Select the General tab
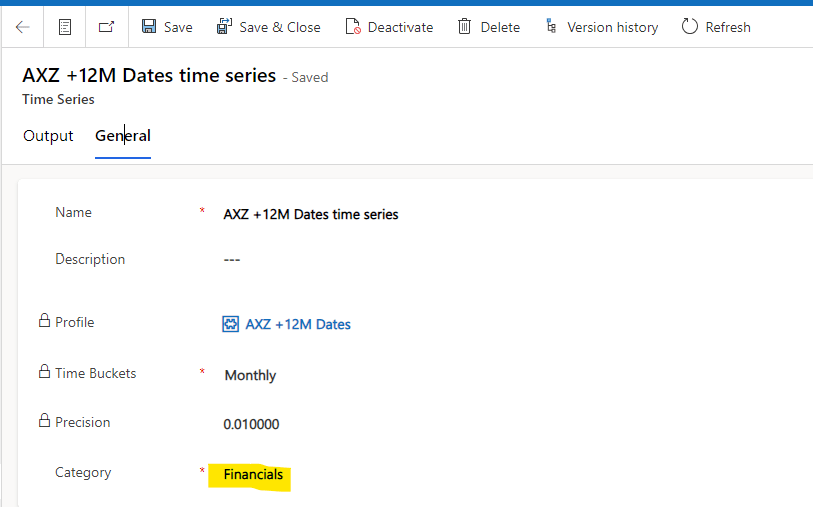Image resolution: width=814 pixels, height=508 pixels. click(x=123, y=136)
